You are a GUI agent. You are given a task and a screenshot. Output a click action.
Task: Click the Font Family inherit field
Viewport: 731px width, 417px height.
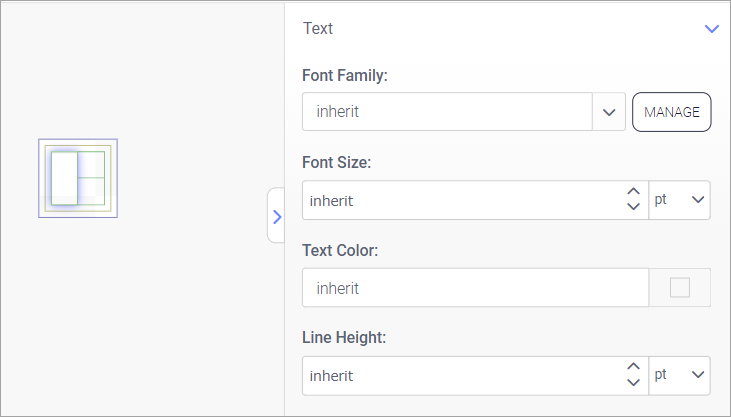(x=446, y=112)
